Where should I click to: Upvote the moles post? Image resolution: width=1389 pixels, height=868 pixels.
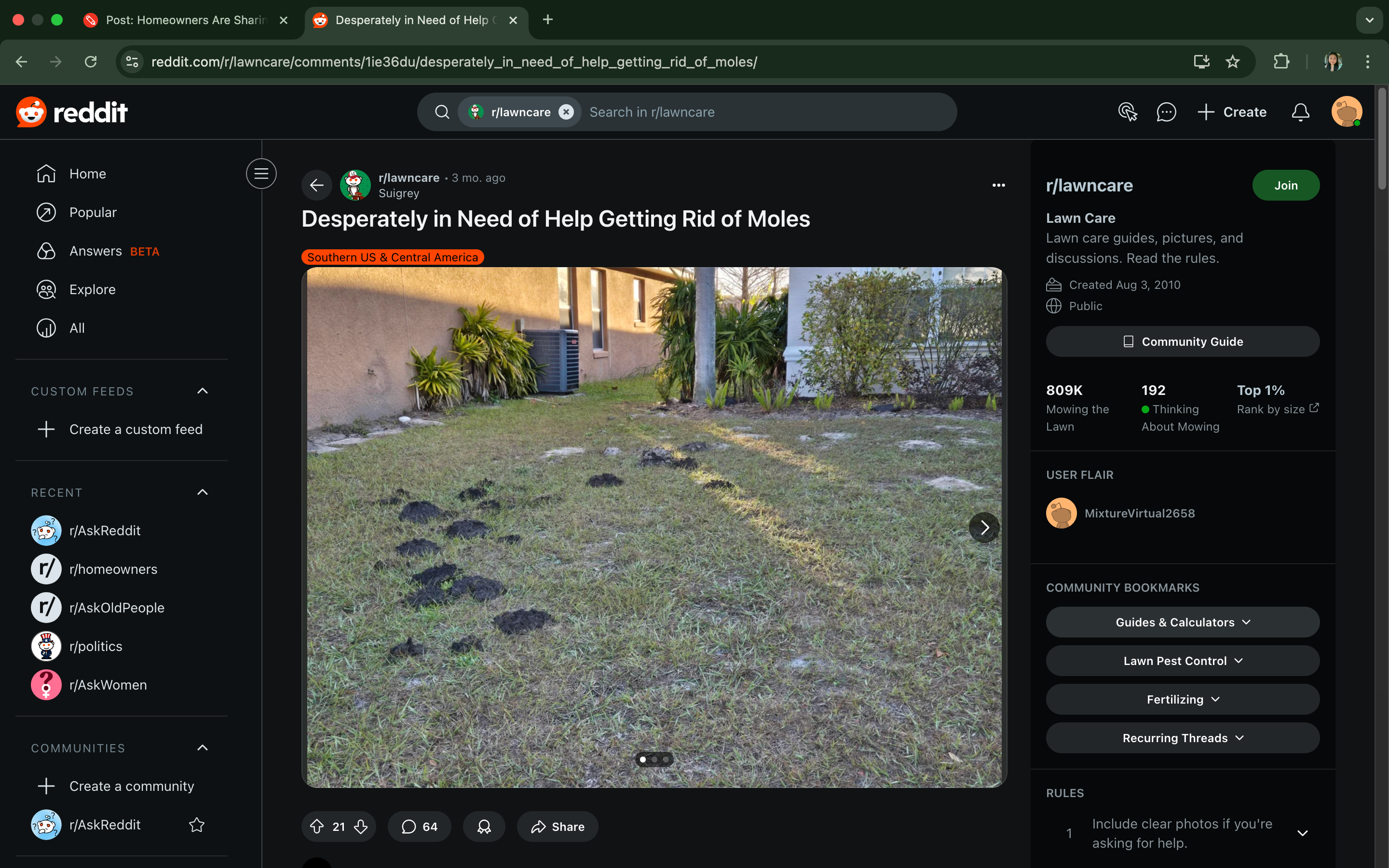coord(317,826)
